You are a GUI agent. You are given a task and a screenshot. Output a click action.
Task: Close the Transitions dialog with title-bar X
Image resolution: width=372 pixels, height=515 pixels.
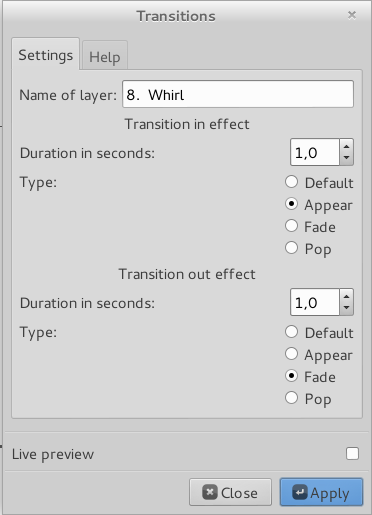[x=352, y=15]
